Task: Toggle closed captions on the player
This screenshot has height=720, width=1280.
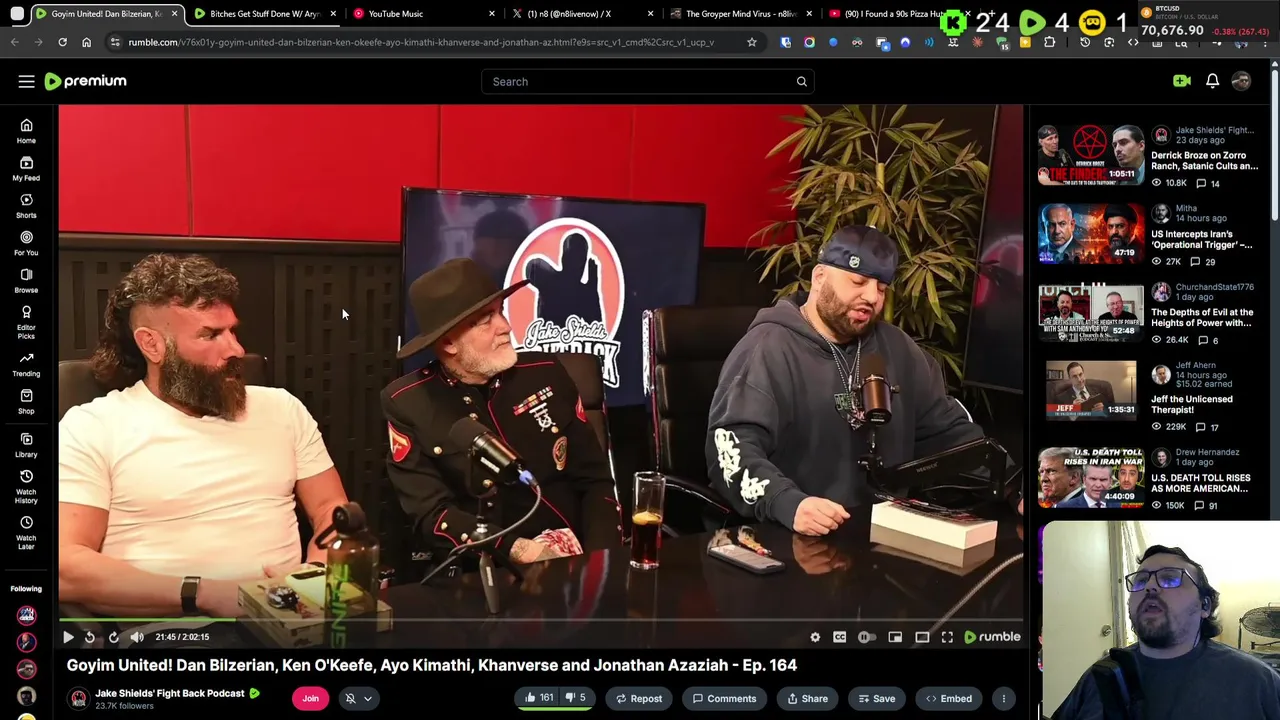Action: coord(839,637)
